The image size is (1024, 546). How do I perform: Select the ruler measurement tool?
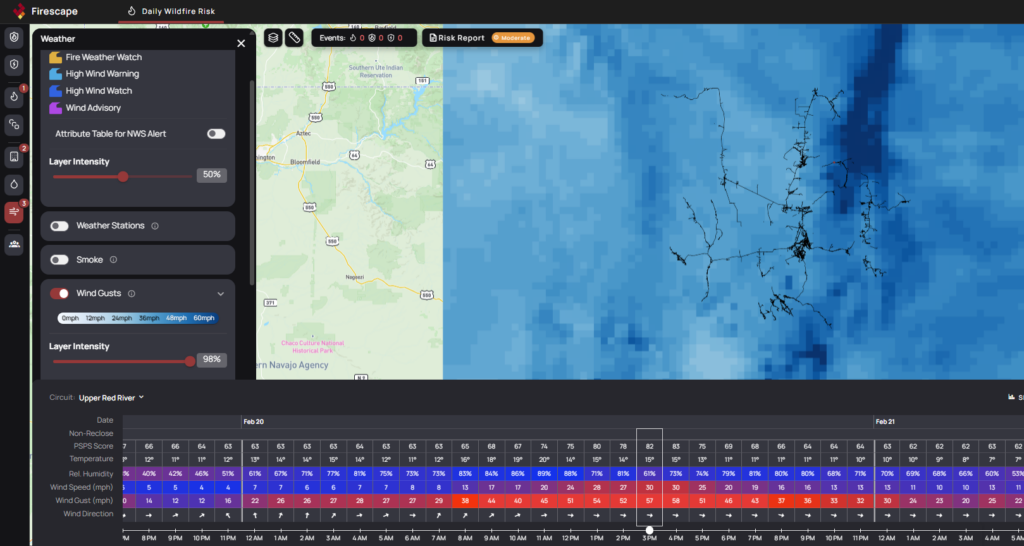pos(294,38)
